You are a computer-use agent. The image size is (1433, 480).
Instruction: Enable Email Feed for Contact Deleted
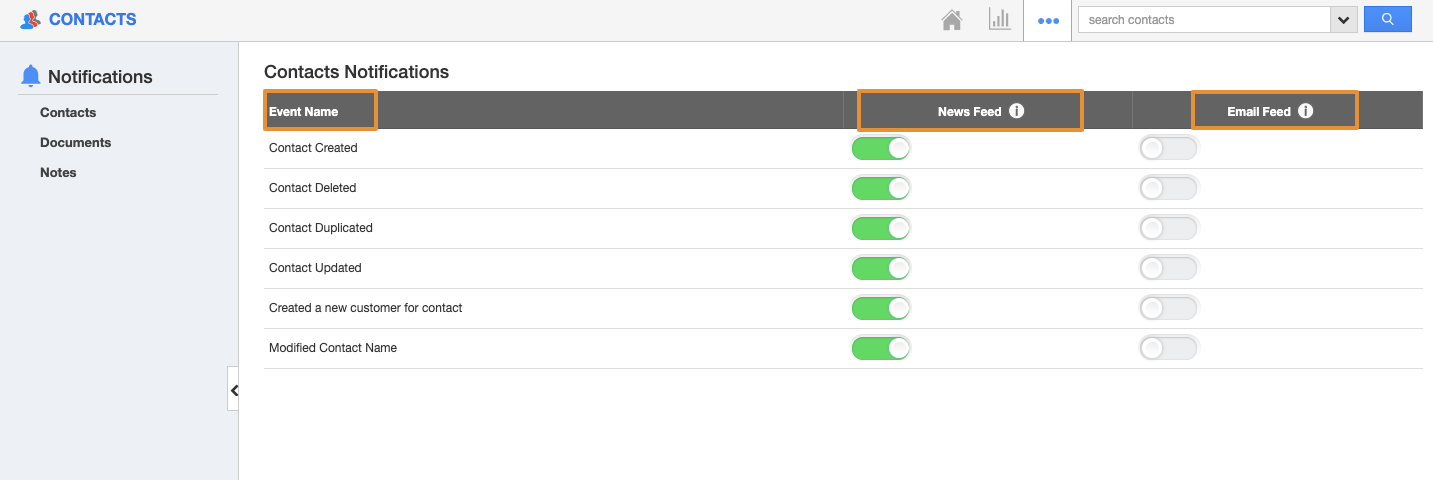1168,188
